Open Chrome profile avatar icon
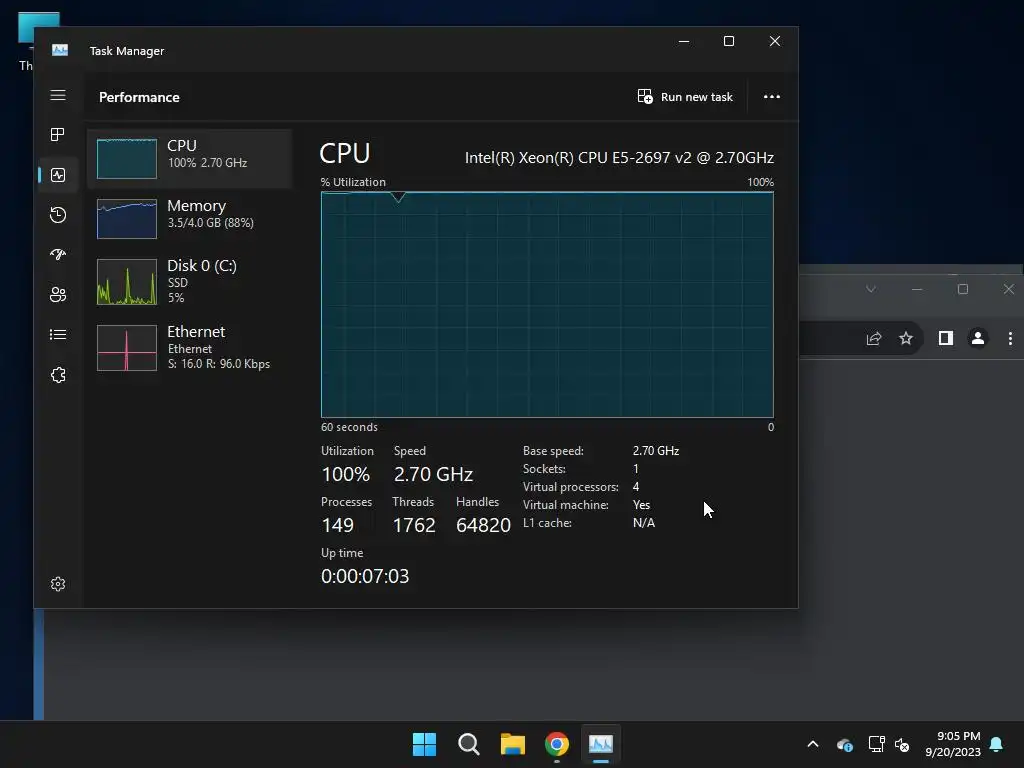This screenshot has width=1024, height=768. pos(978,338)
